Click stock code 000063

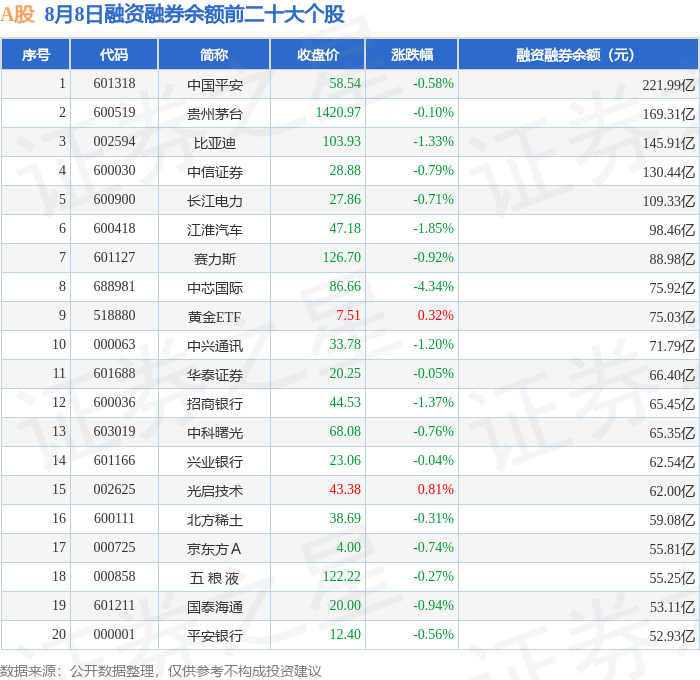[x=114, y=344]
